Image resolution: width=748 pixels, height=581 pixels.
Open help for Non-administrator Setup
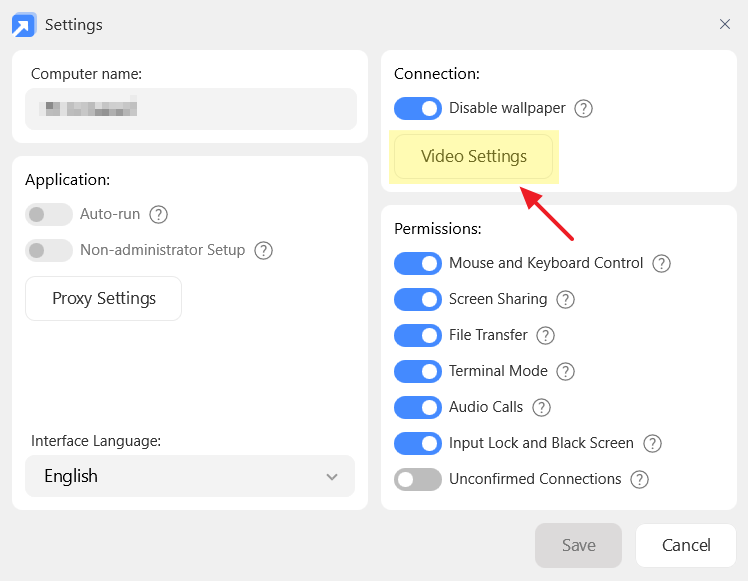264,250
